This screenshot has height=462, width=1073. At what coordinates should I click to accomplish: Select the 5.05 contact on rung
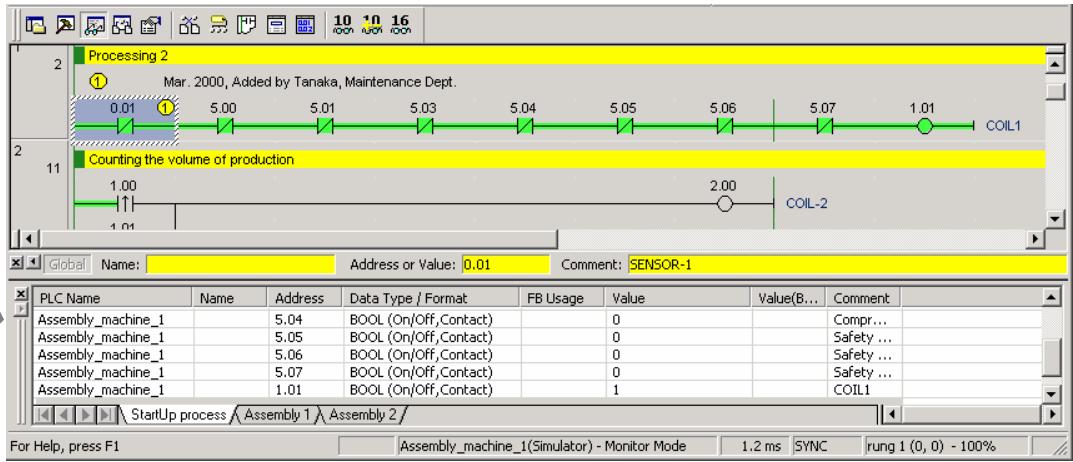click(x=625, y=126)
